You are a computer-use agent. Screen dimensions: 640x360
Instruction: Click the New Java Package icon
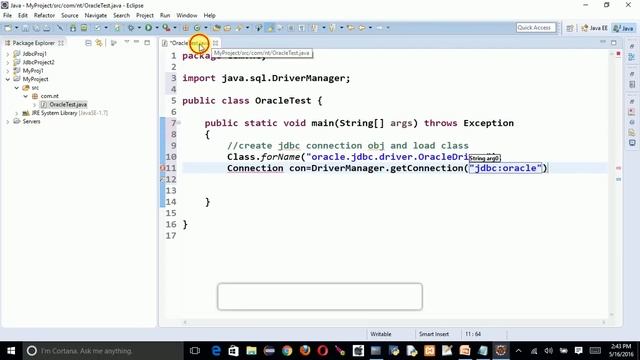(186, 28)
